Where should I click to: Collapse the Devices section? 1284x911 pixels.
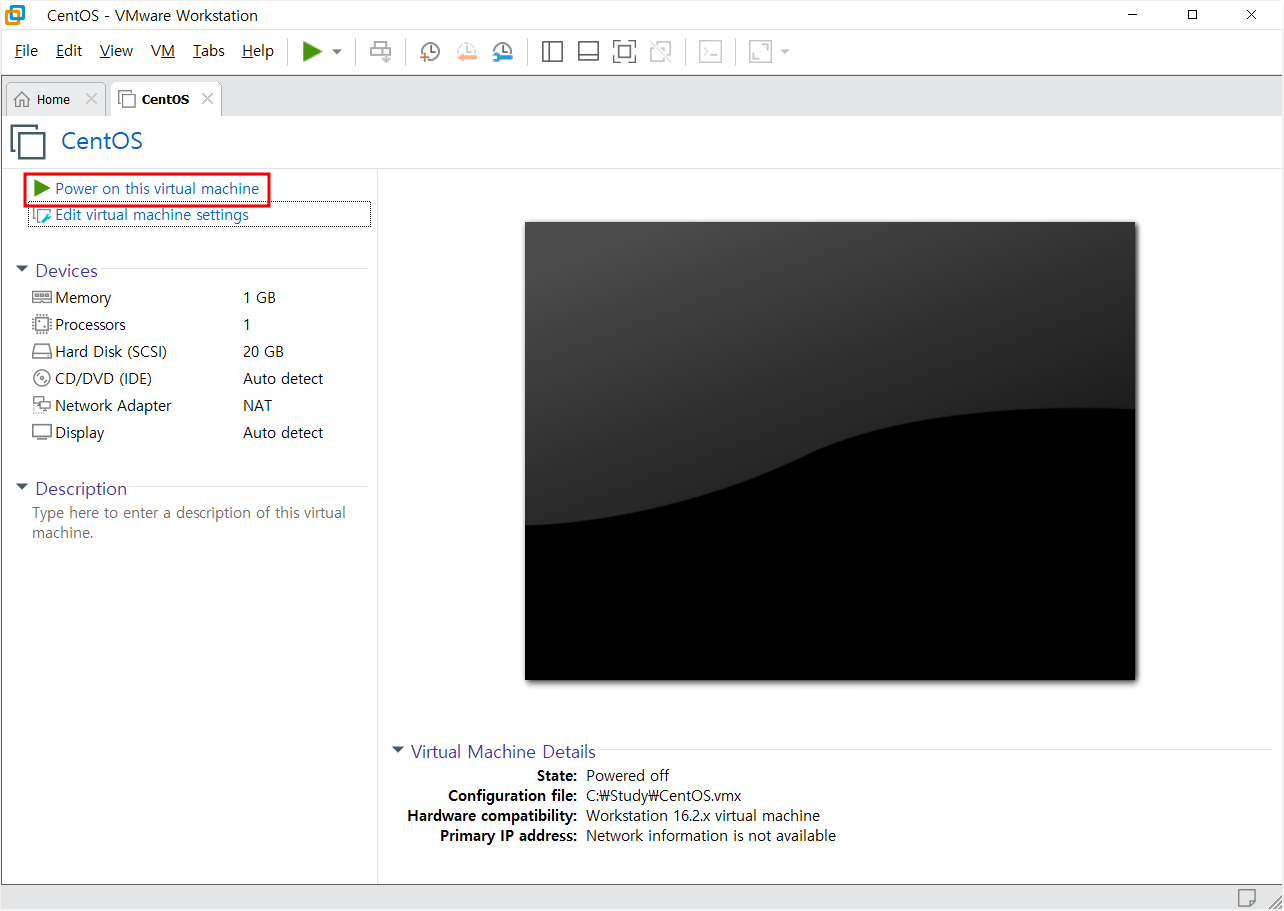(x=22, y=270)
